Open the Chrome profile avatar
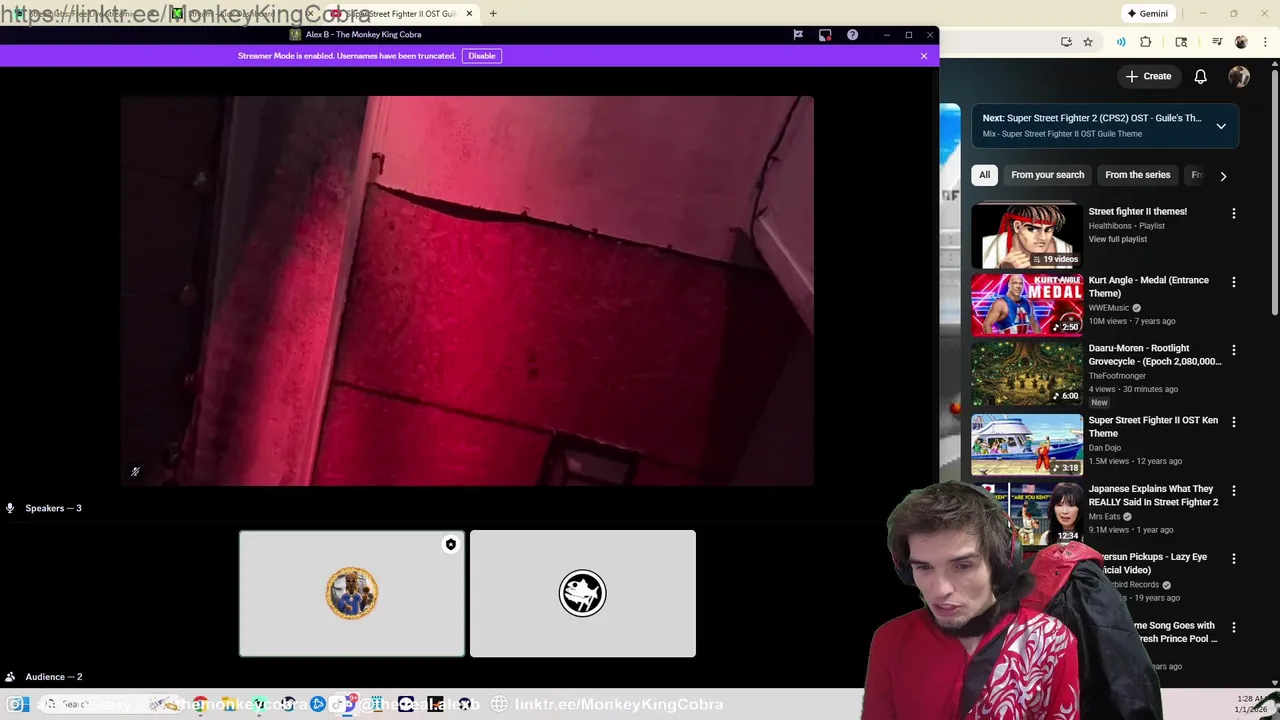 click(1241, 42)
